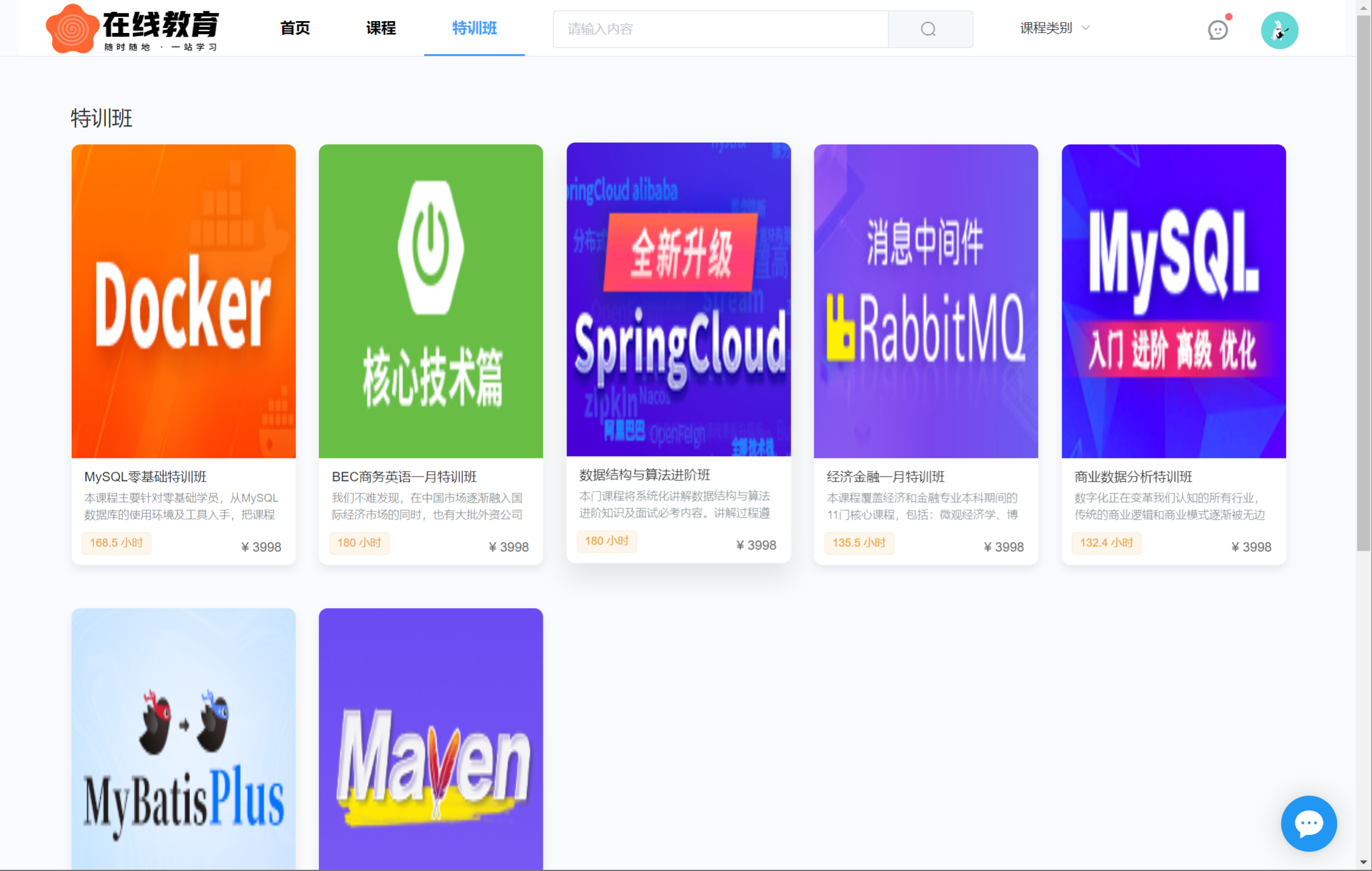
Task: Go to the 首页 tab
Action: (295, 28)
